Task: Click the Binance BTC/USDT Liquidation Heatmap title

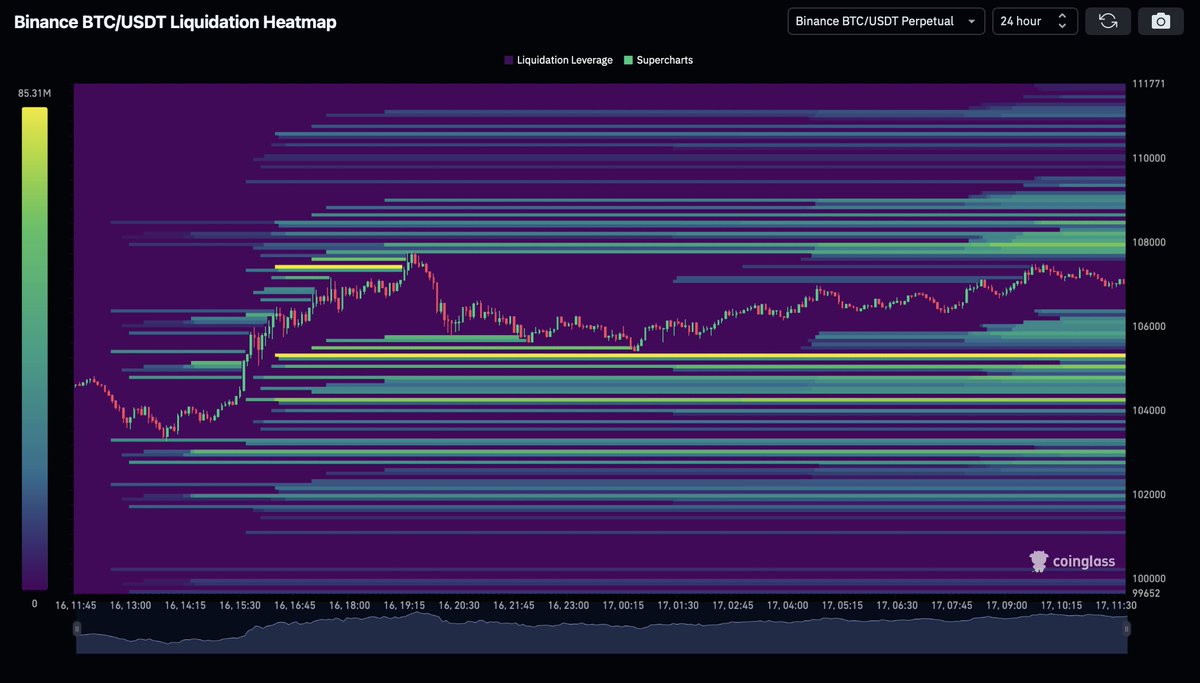Action: tap(175, 21)
